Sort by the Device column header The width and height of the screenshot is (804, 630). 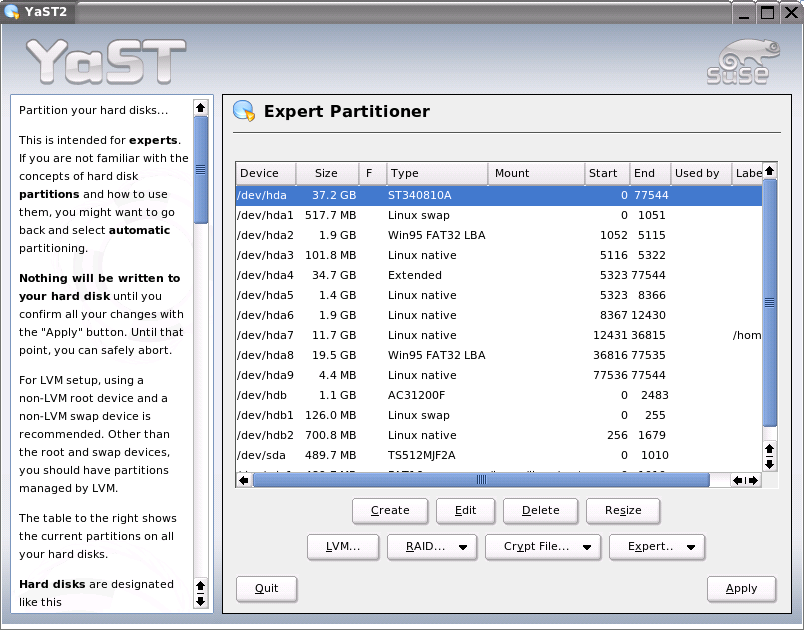(265, 173)
